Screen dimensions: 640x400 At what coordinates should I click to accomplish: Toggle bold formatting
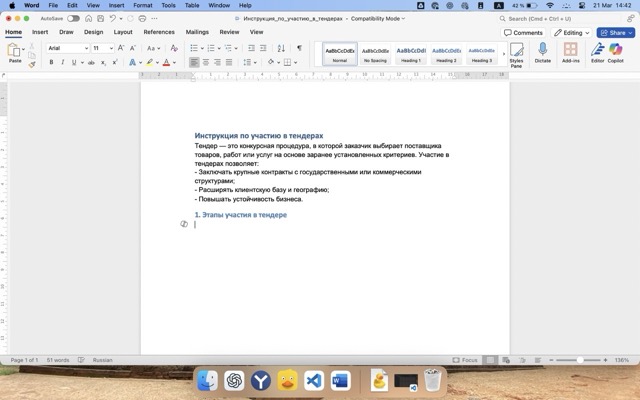51,62
